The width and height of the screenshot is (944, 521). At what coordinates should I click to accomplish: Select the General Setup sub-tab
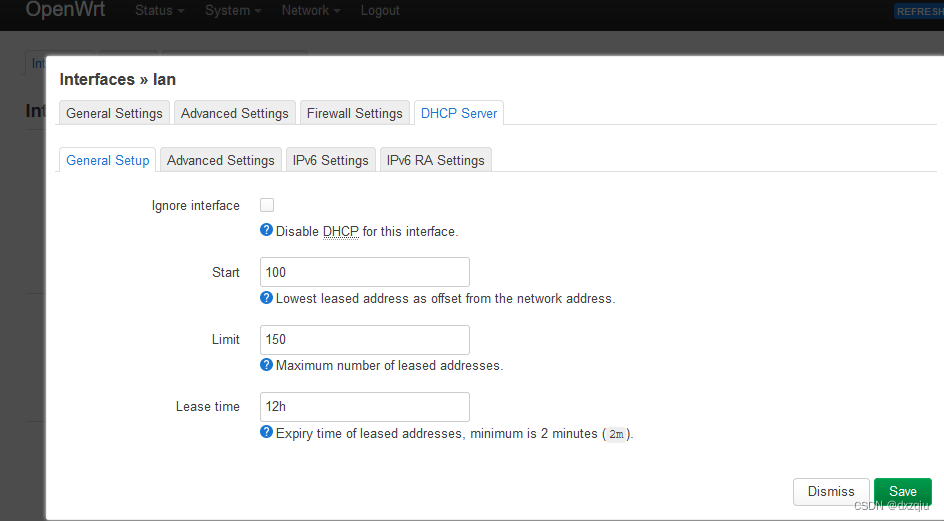(x=108, y=160)
